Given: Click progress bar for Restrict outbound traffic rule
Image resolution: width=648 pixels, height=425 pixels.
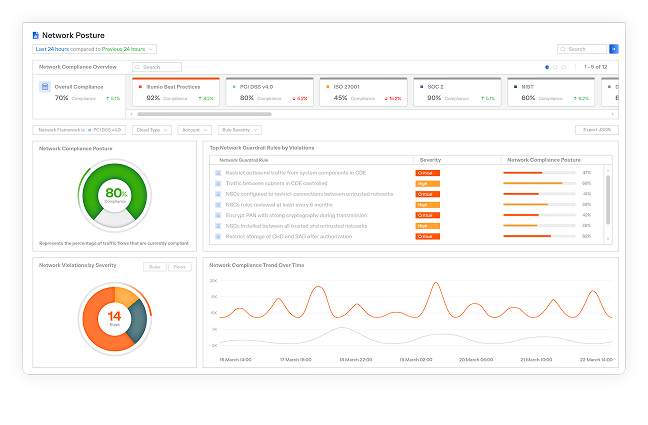Looking at the screenshot, I should coord(539,173).
